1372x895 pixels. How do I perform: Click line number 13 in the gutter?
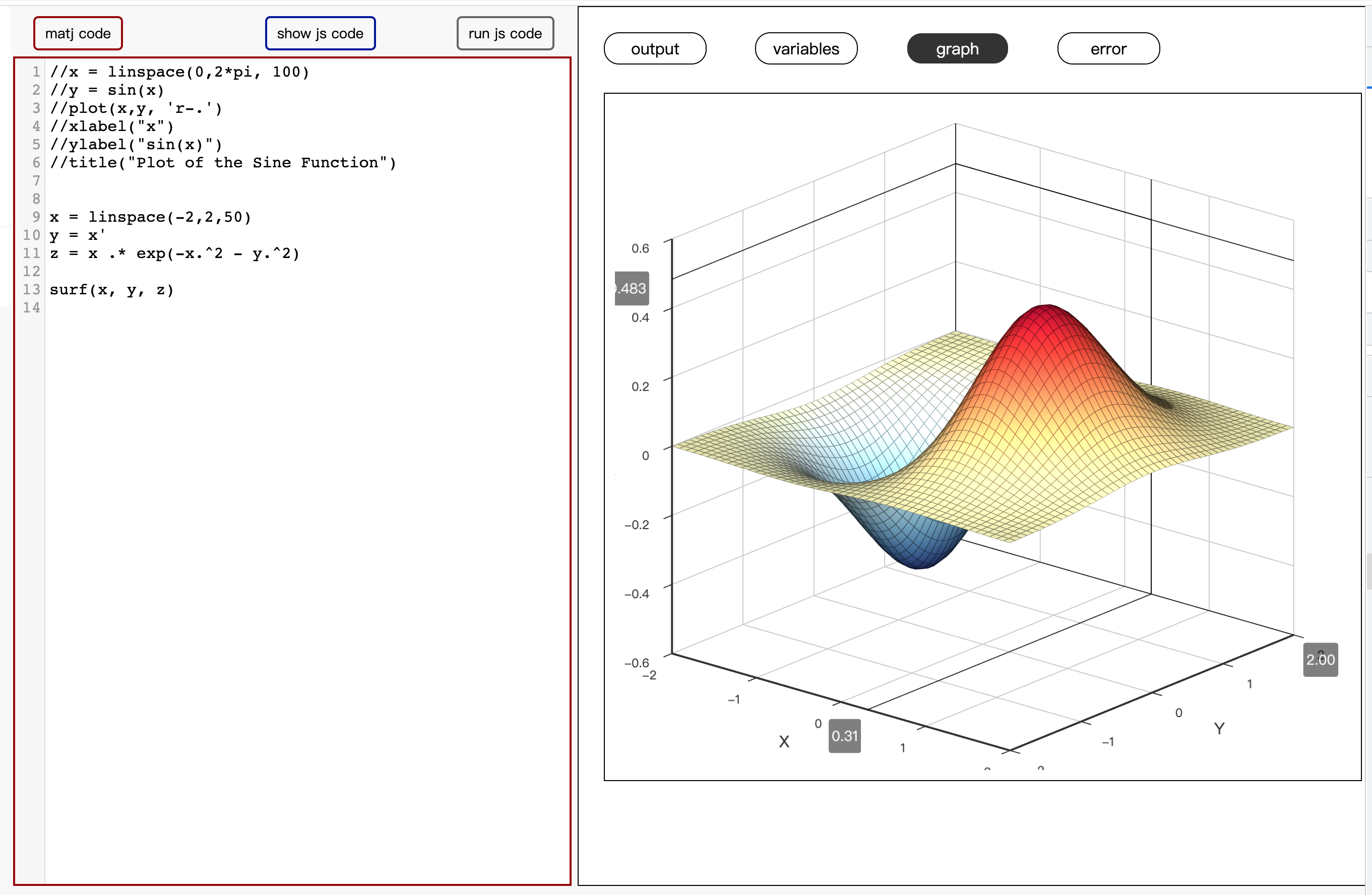pyautogui.click(x=32, y=289)
